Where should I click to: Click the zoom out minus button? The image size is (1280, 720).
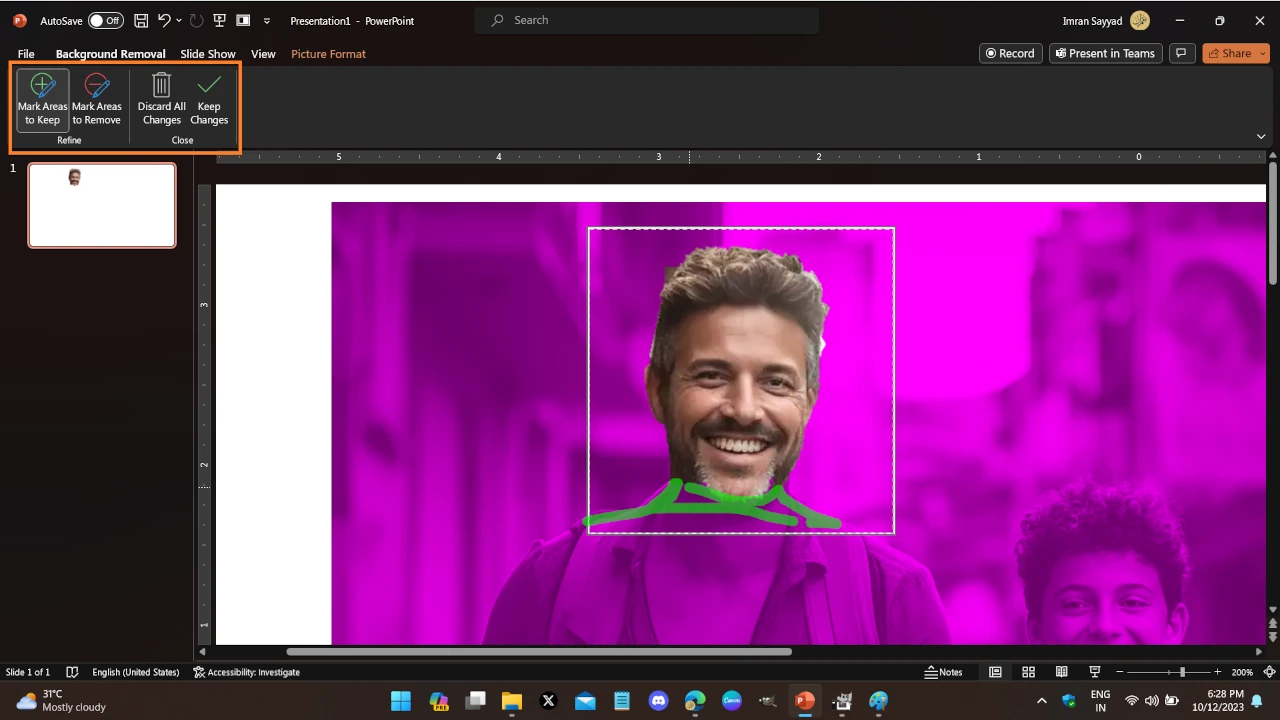(x=1119, y=672)
